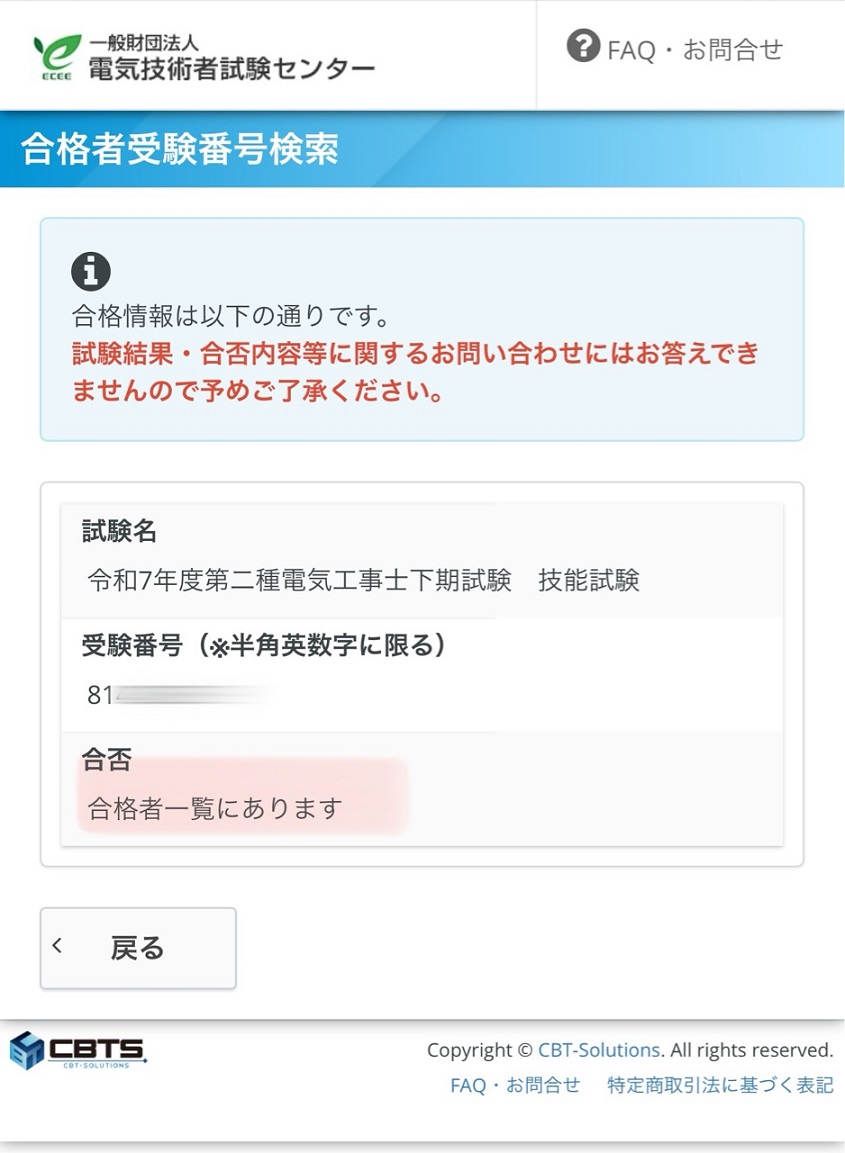The image size is (845, 1153).
Task: Click the 合格者一覧にあります result text
Action: coord(215,808)
